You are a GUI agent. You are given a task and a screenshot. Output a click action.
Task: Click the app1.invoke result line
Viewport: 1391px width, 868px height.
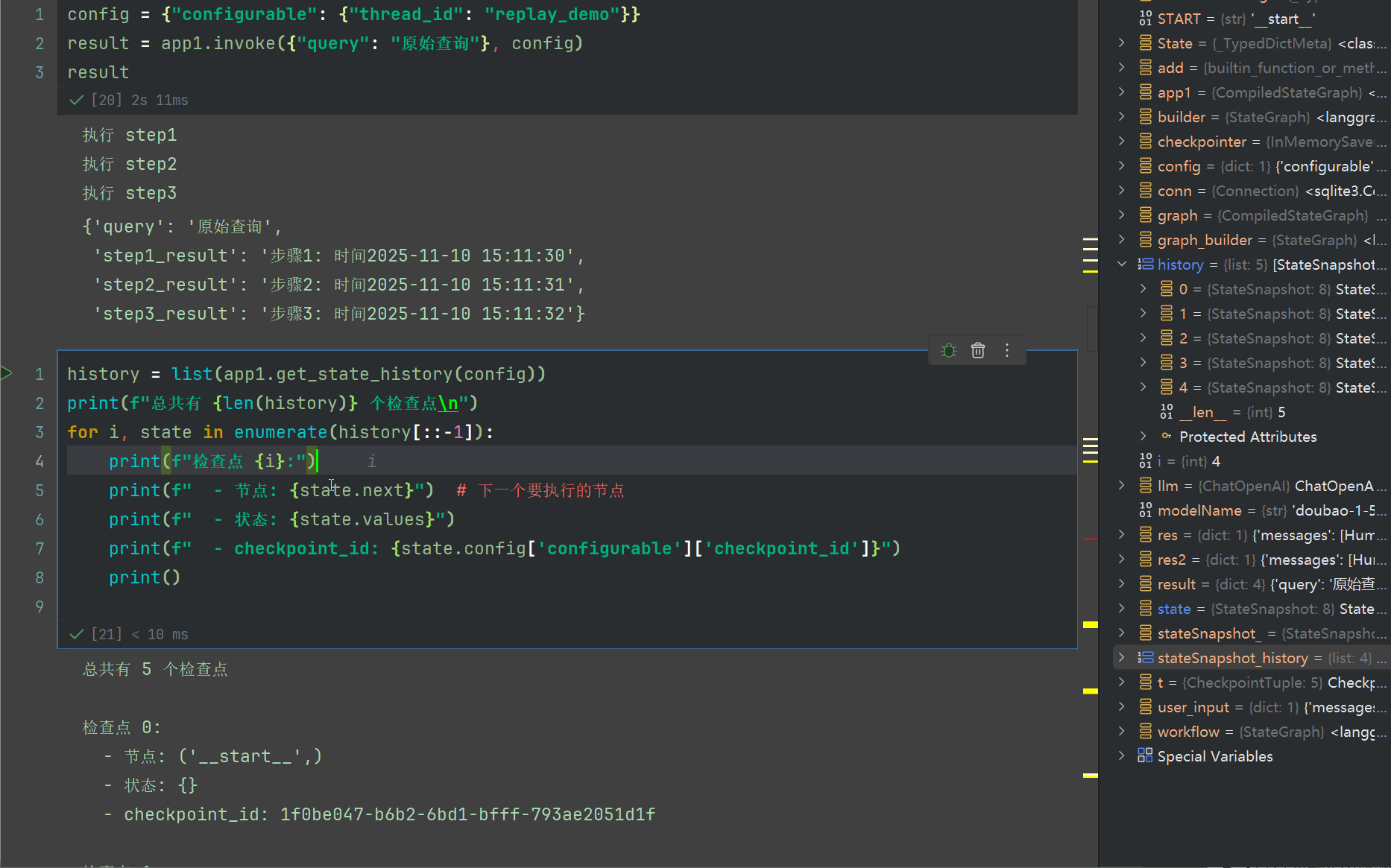325,43
